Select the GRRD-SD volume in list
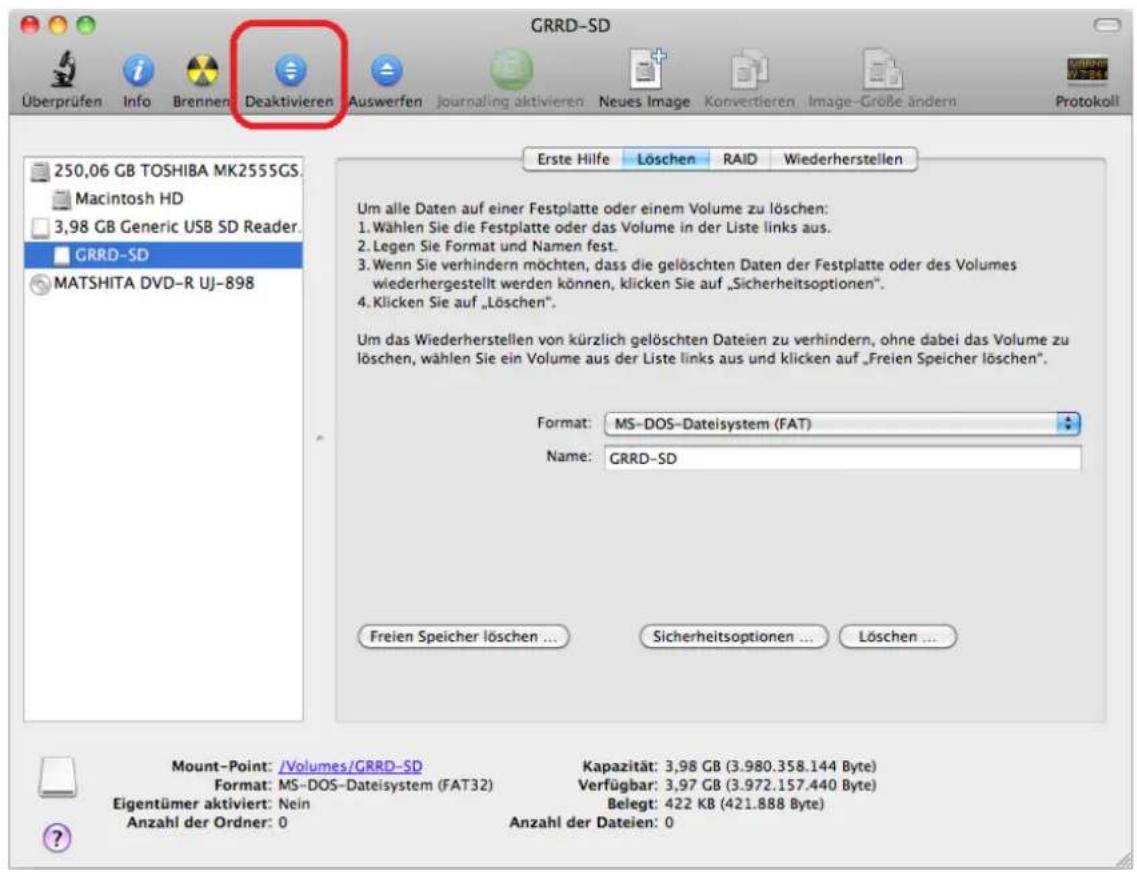 (x=164, y=255)
